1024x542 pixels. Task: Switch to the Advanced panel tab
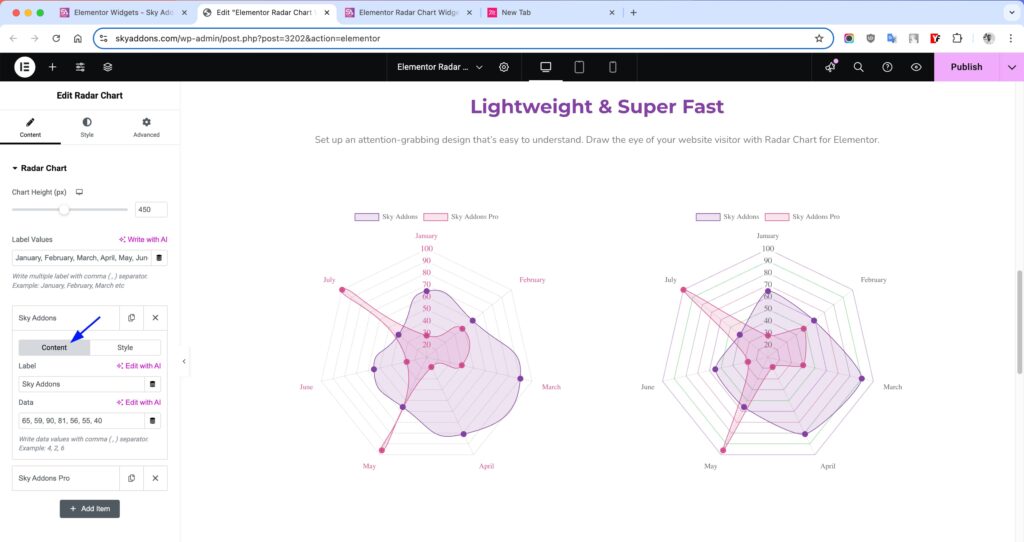(x=146, y=127)
